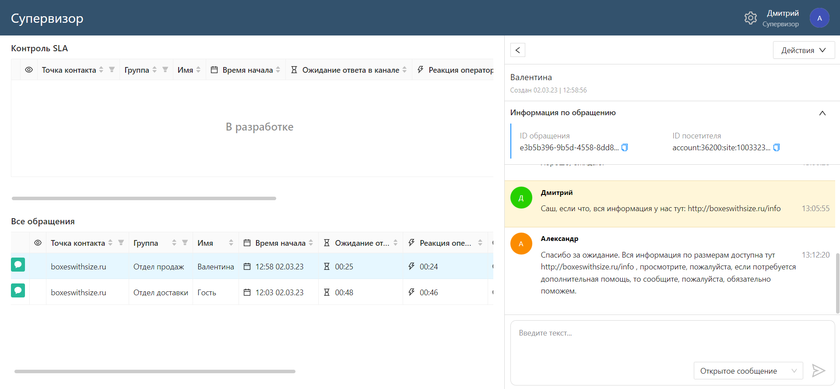Filter Группа column in Все обращения table

click(185, 243)
